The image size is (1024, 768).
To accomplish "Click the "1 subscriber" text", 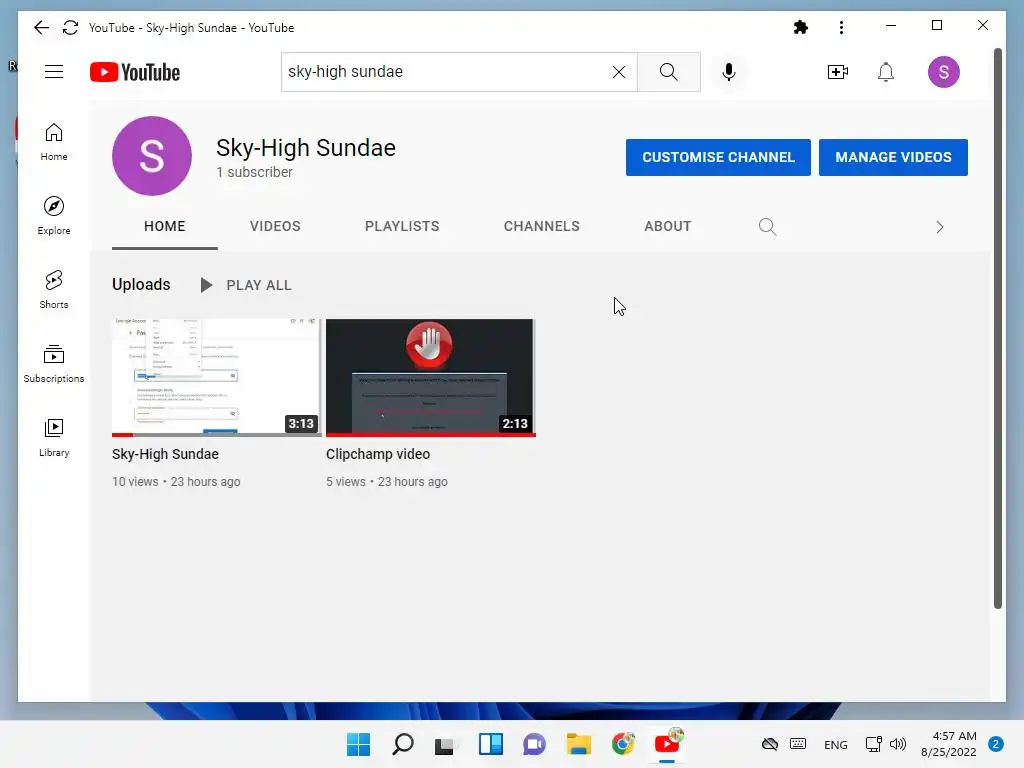I will click(255, 172).
